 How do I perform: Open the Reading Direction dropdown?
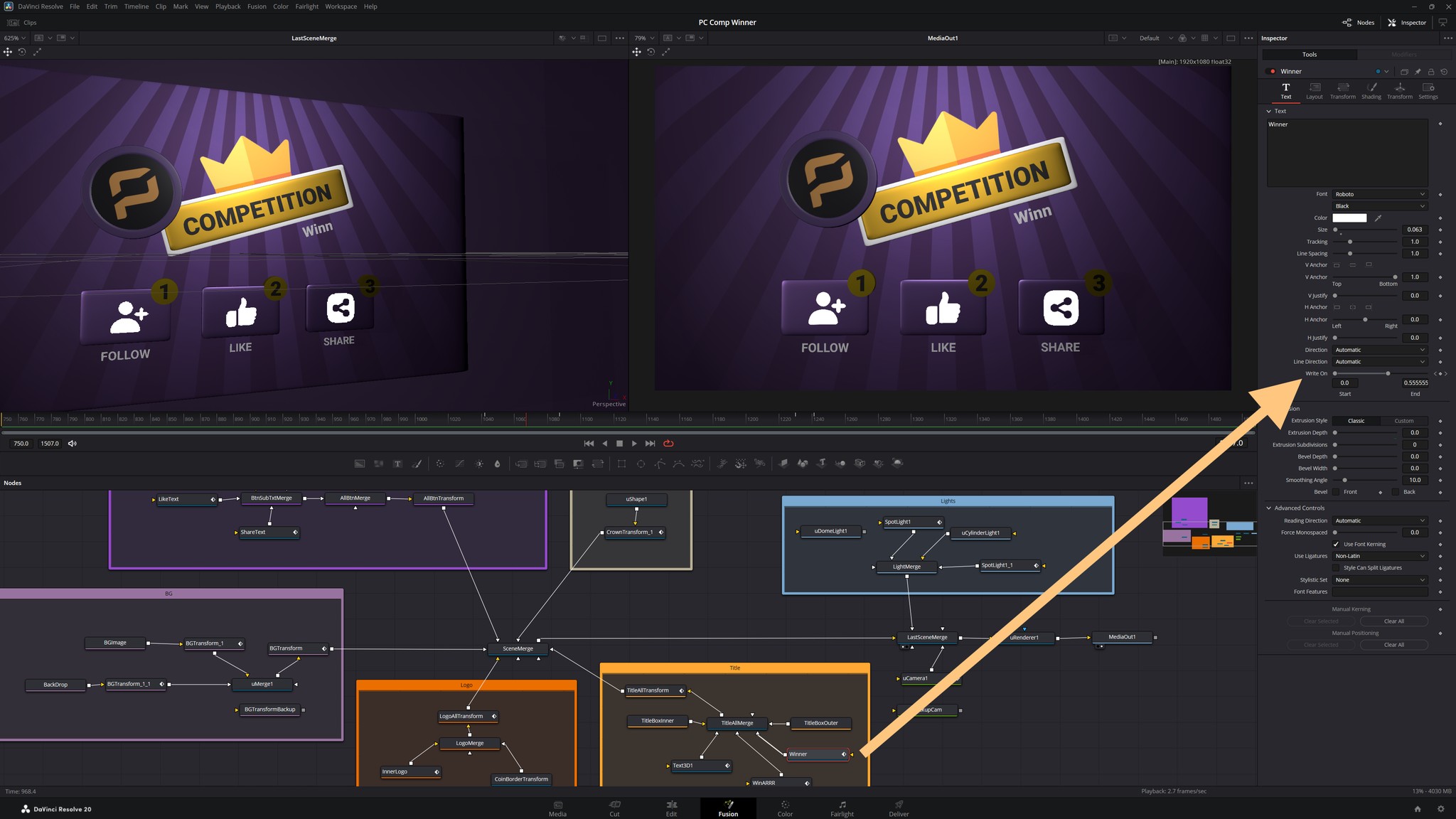pos(1380,521)
